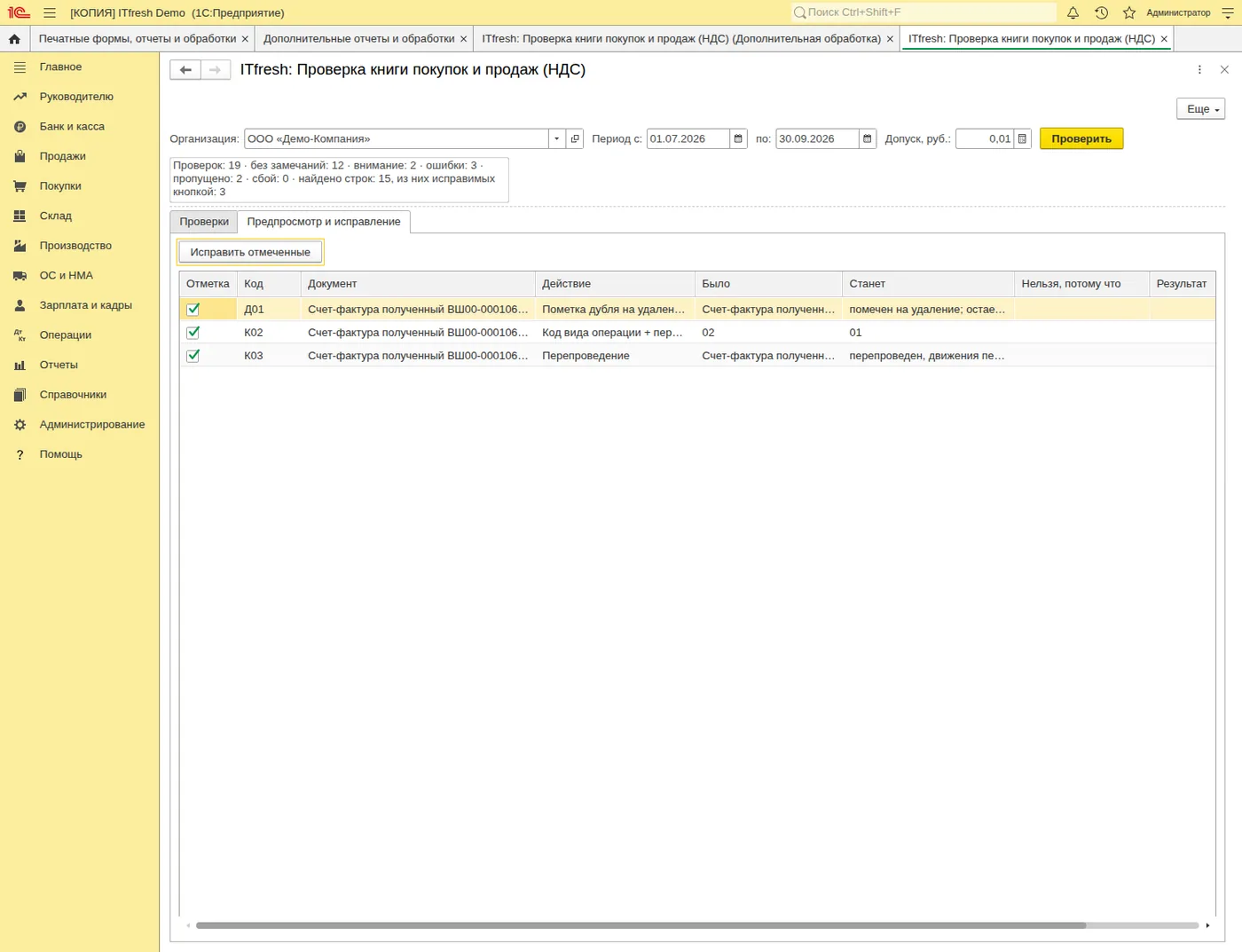Viewport: 1242px width, 952px height.
Task: Open the Зарплата и кадры section
Action: 85,305
